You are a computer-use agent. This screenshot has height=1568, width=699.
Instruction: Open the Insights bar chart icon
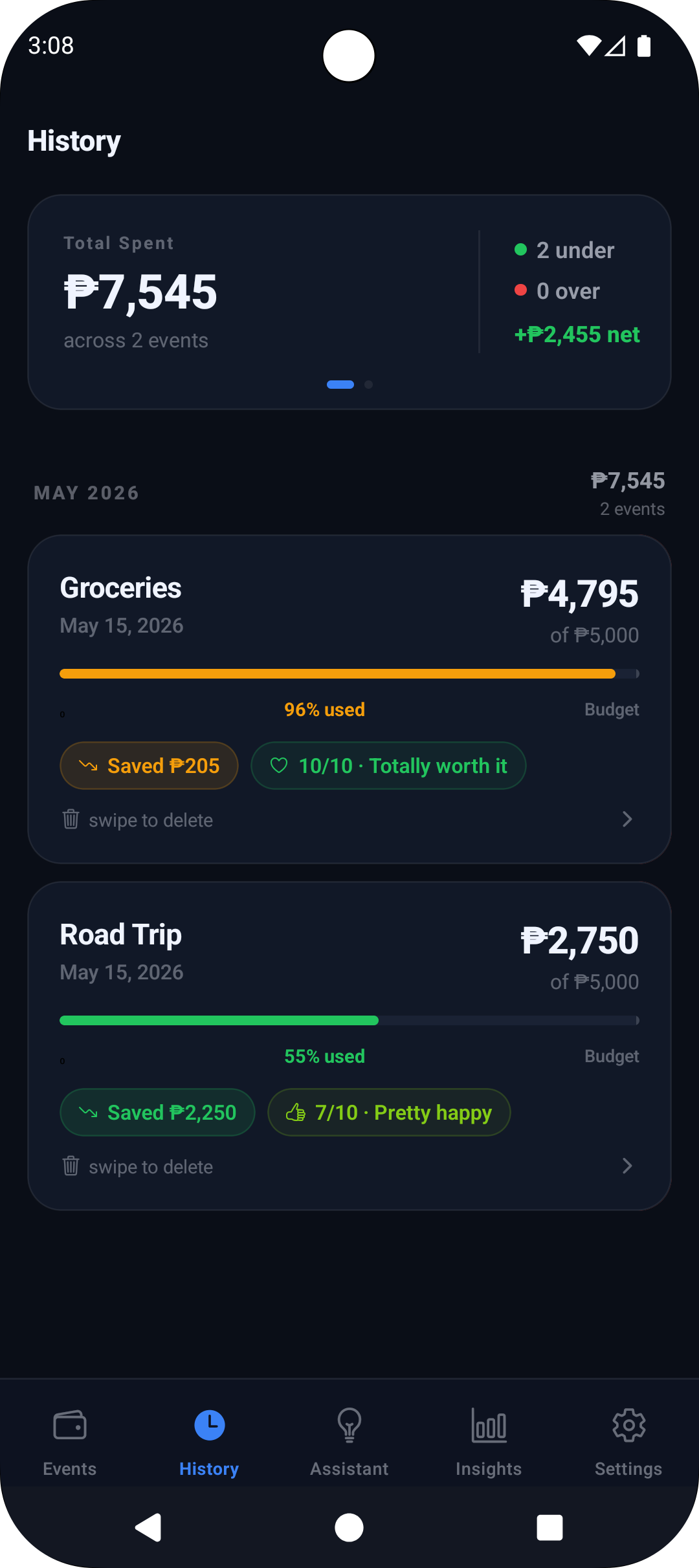pyautogui.click(x=489, y=1425)
